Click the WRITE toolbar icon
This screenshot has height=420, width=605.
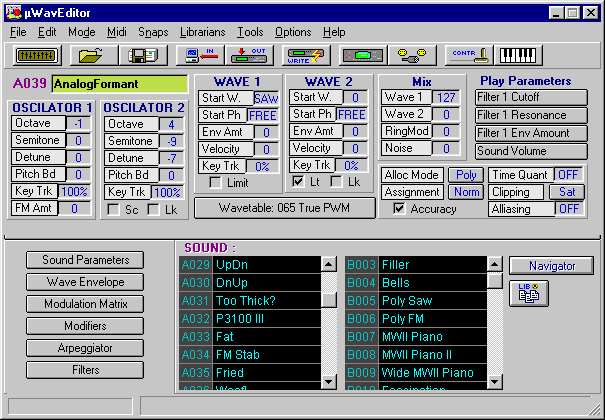(x=305, y=55)
